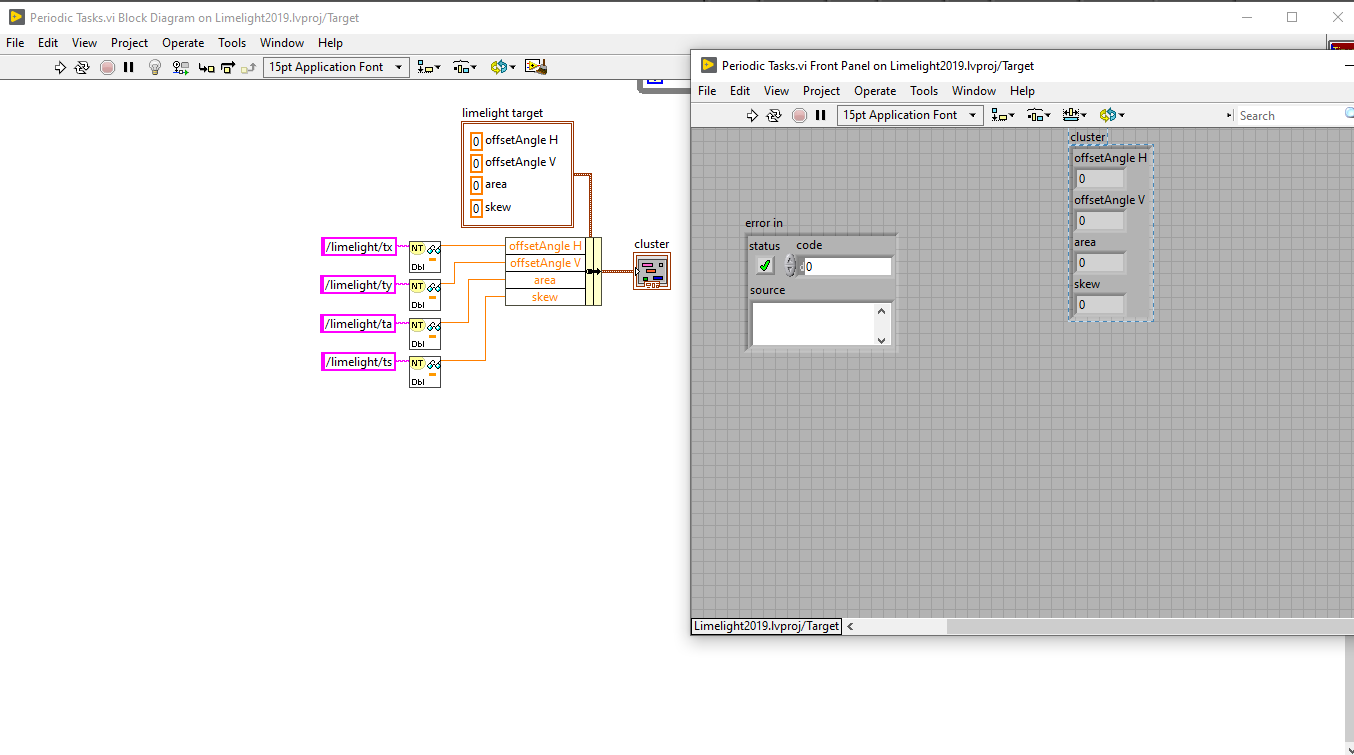Open the Edit menu in the Front Panel
The height and width of the screenshot is (755, 1354).
[740, 91]
